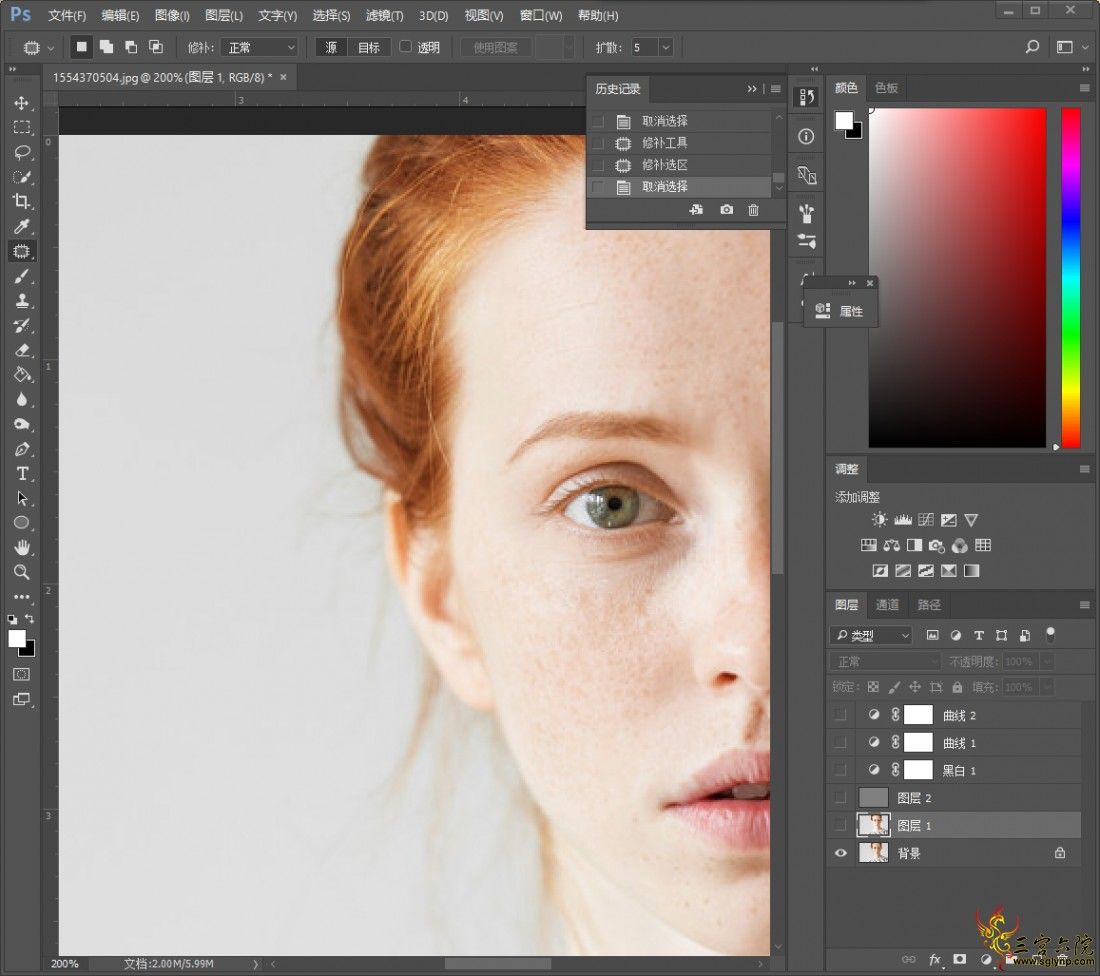Screen dimensions: 1100x976
Task: Open Layers panel flyout menu
Action: (1085, 605)
